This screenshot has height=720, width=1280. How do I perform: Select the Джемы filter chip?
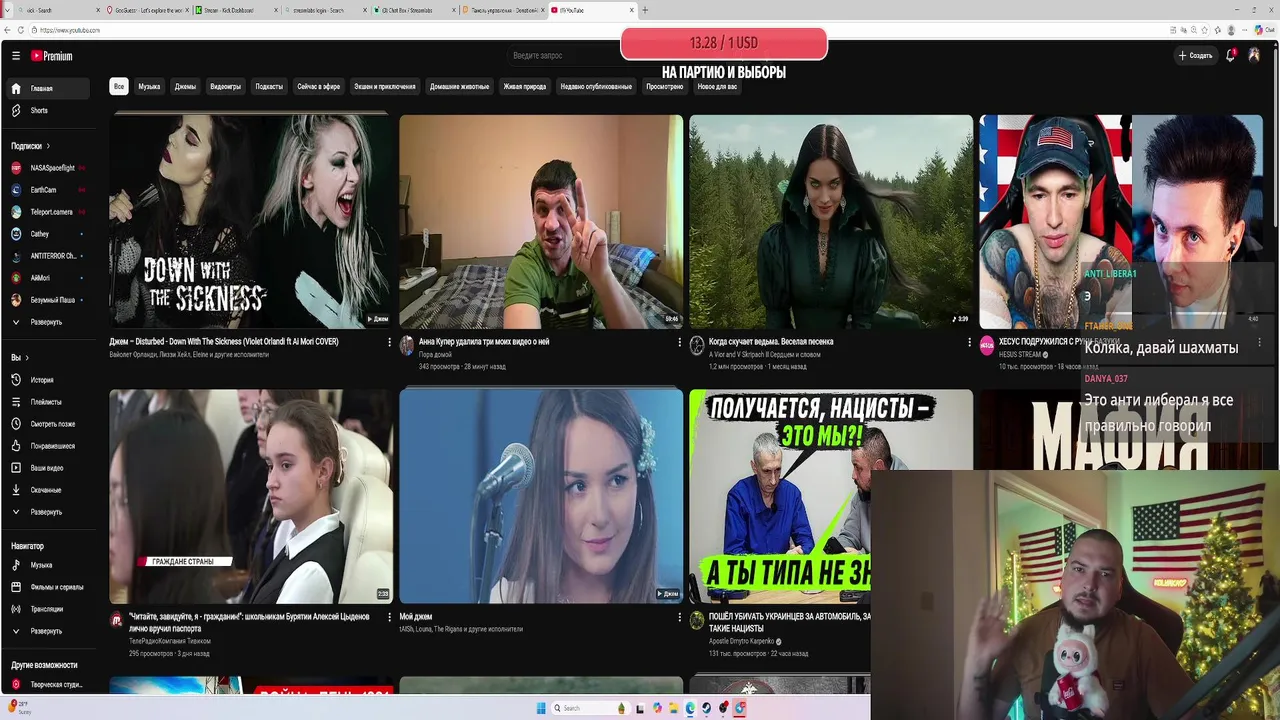click(185, 87)
